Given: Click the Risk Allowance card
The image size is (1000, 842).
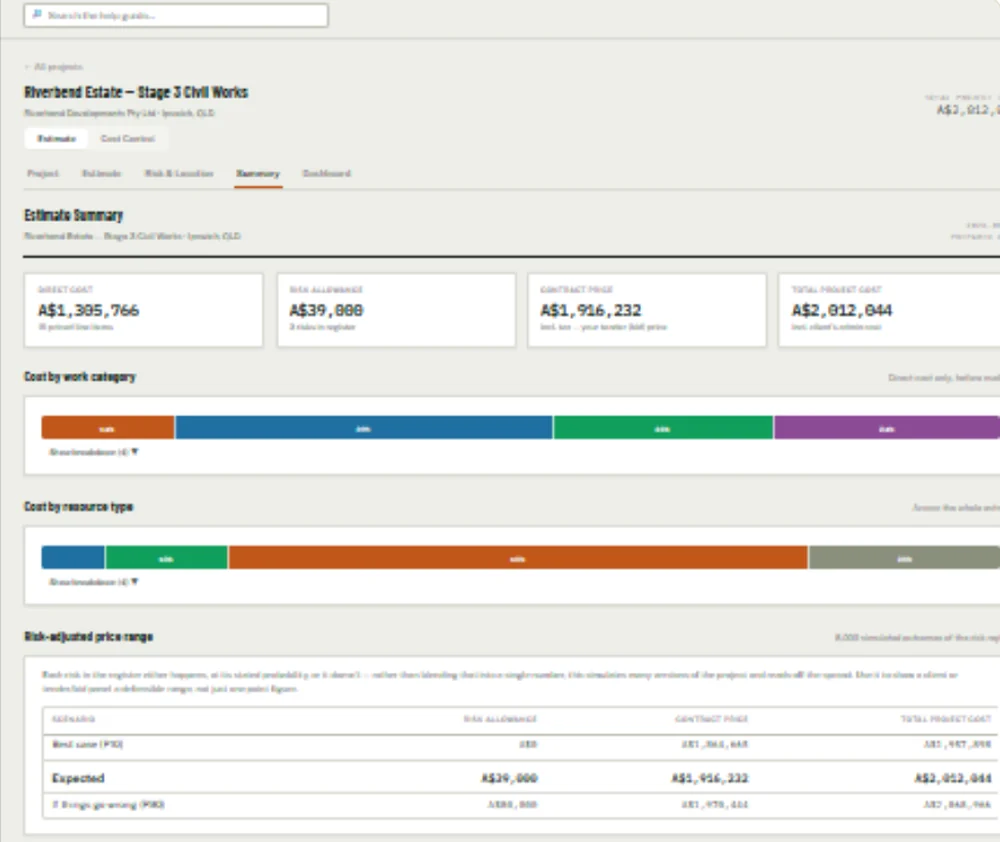Looking at the screenshot, I should (396, 310).
